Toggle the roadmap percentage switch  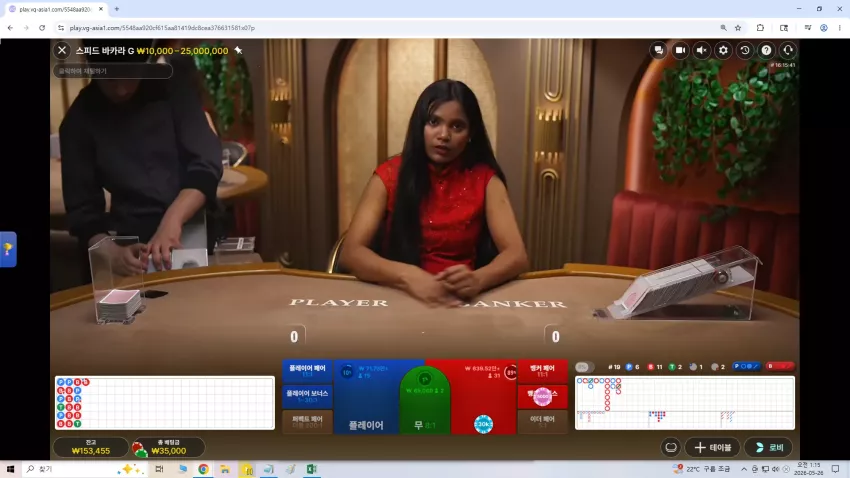click(x=584, y=367)
